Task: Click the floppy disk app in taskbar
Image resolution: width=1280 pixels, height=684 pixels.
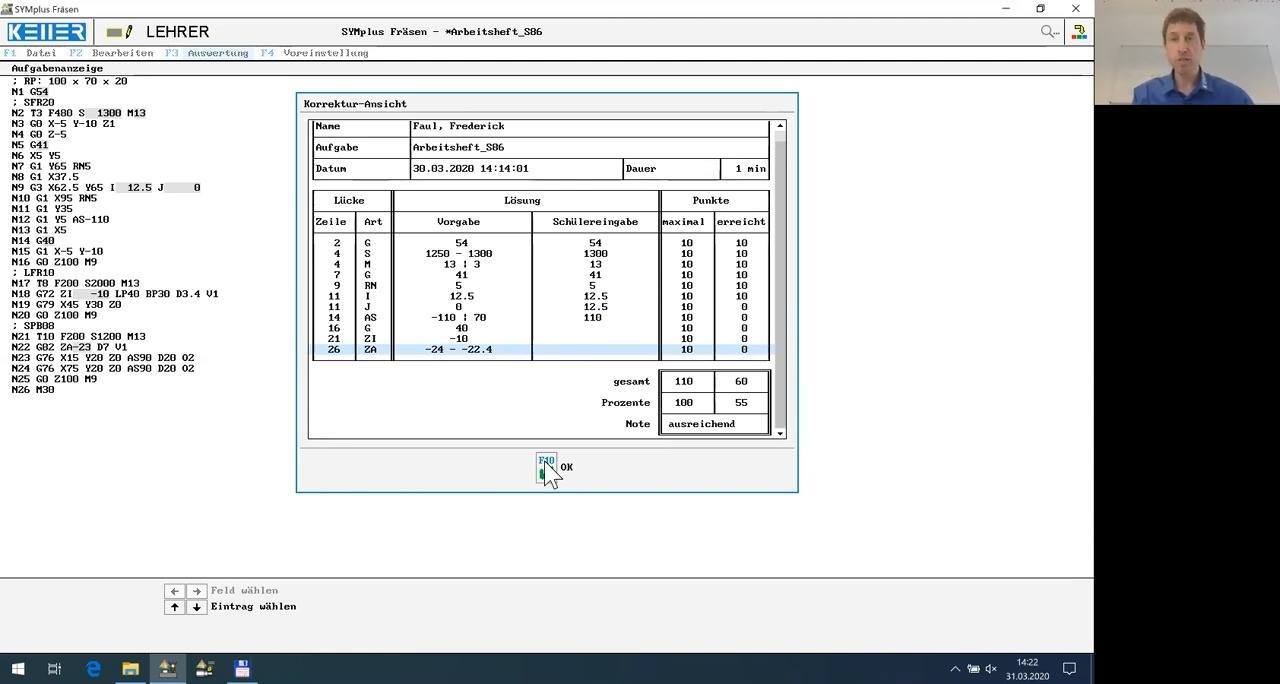Action: 242,669
